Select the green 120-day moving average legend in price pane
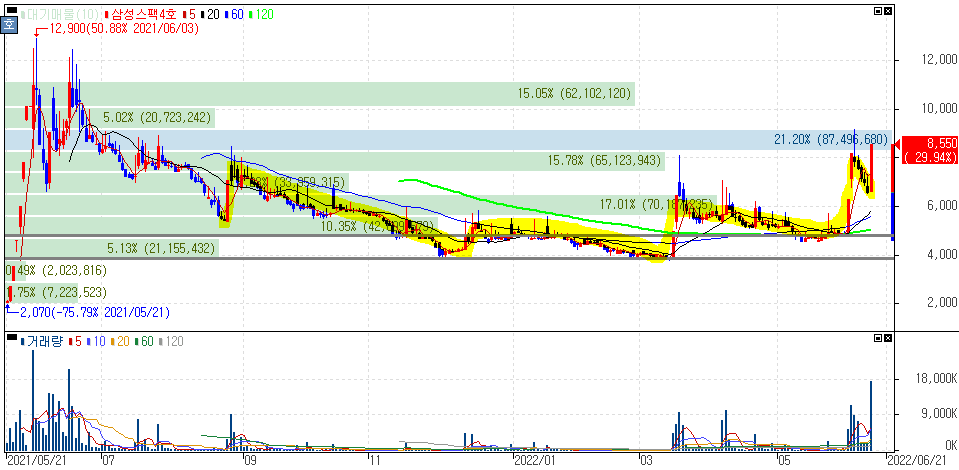Screen dimensions: 959x470 [262, 13]
